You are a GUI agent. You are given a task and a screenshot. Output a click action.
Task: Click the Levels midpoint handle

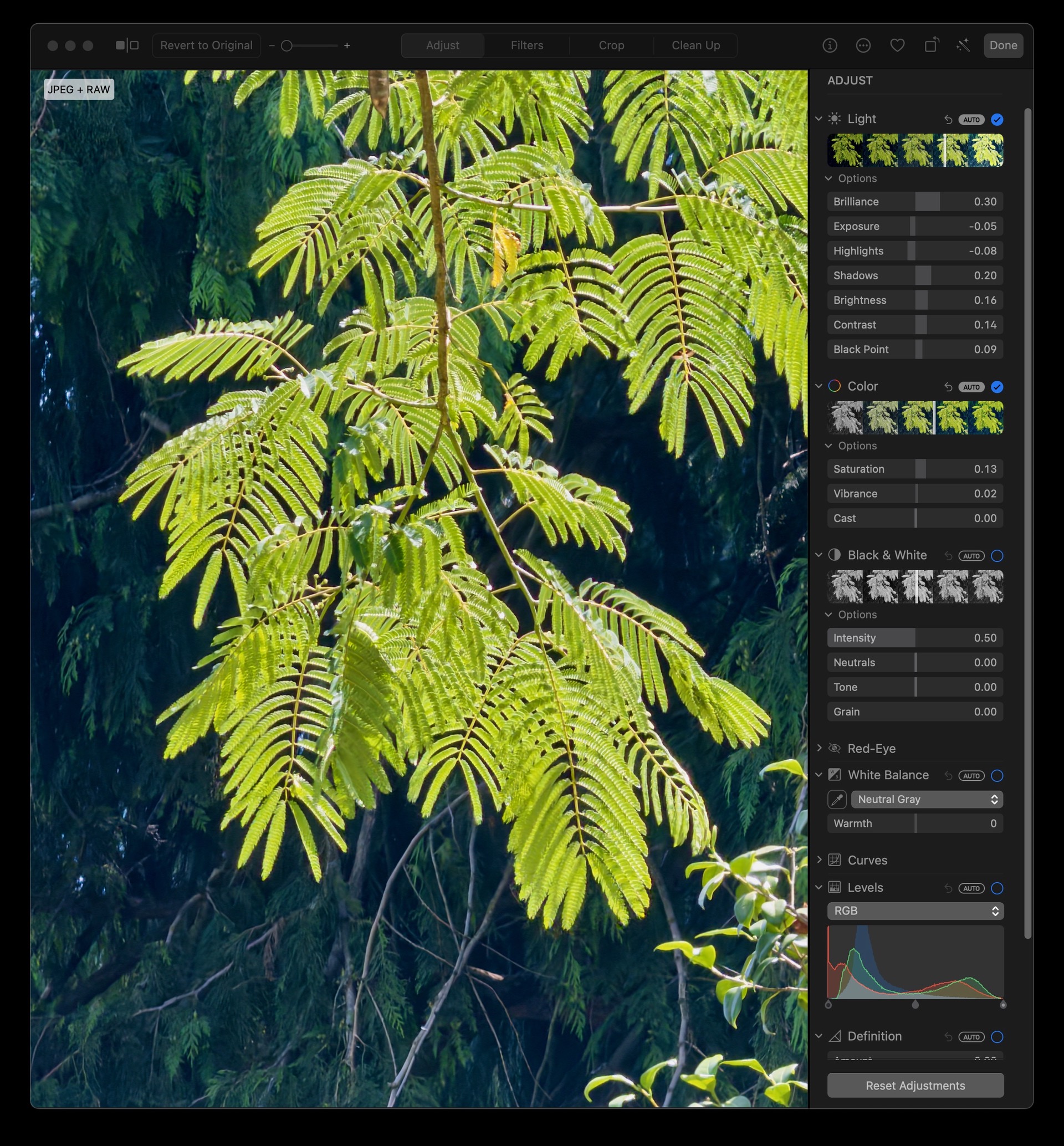pyautogui.click(x=915, y=1005)
